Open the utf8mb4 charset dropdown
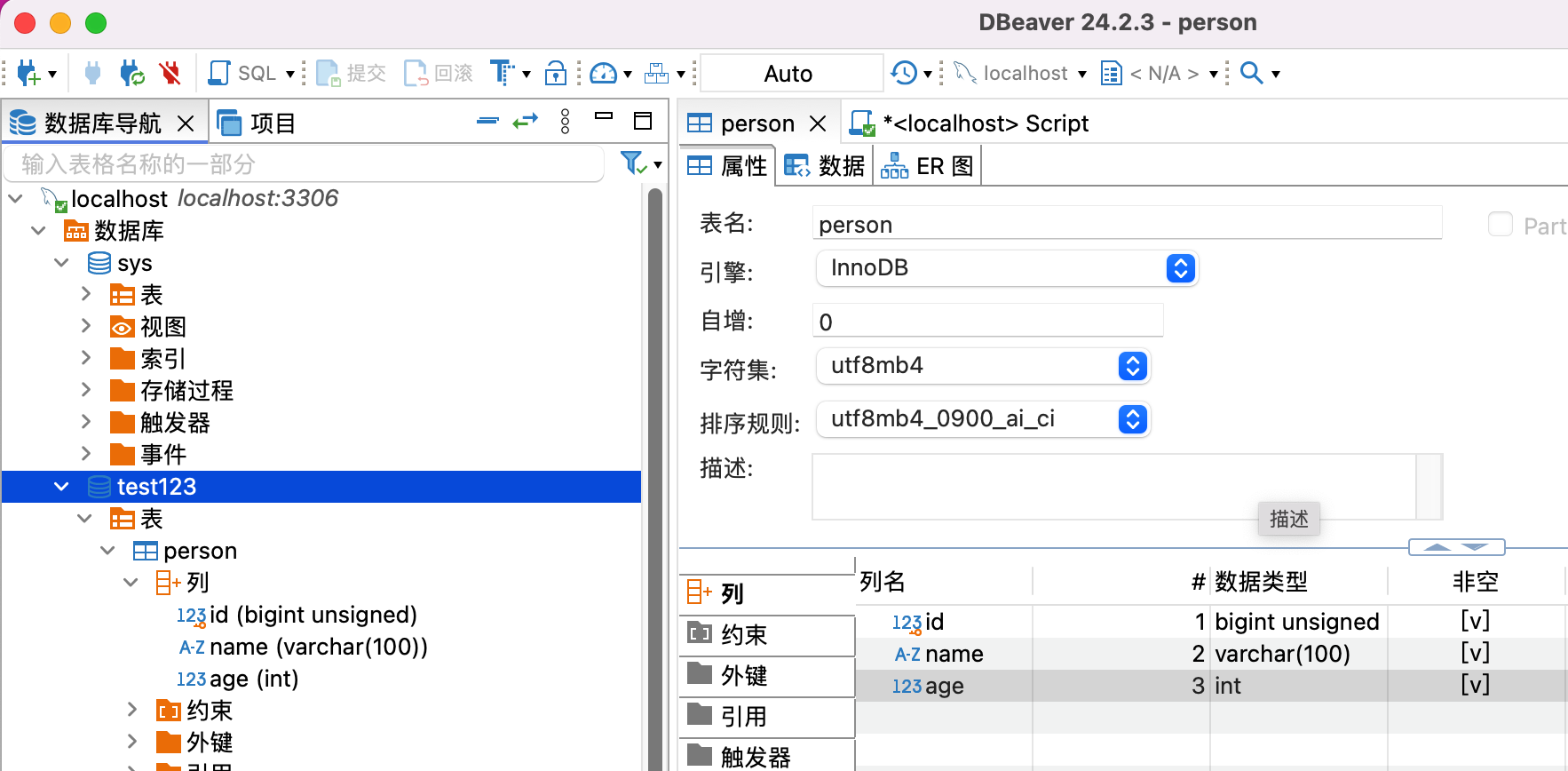The height and width of the screenshot is (771, 1568). click(x=983, y=366)
